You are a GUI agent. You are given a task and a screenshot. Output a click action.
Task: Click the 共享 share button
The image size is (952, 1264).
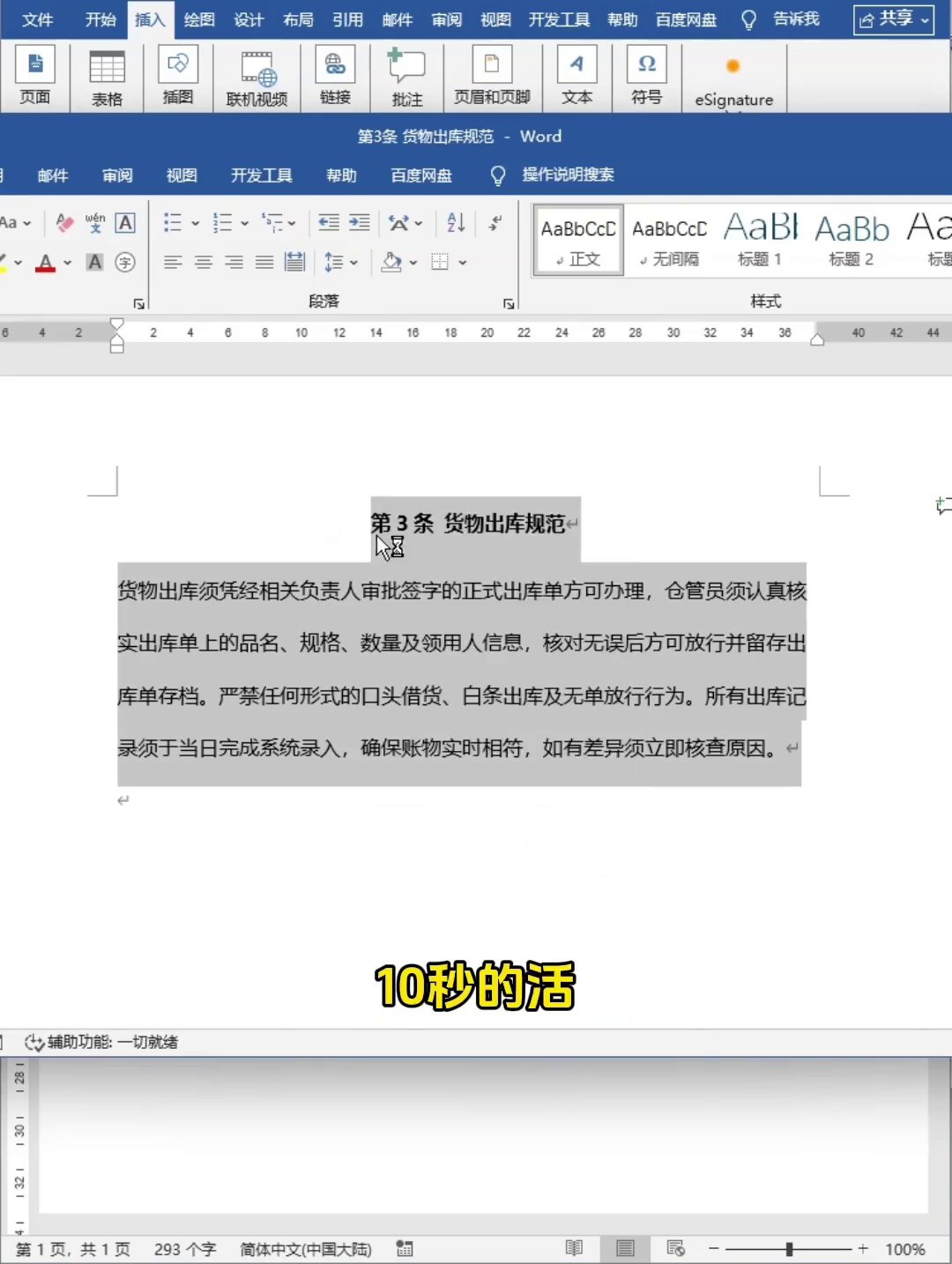pos(894,19)
